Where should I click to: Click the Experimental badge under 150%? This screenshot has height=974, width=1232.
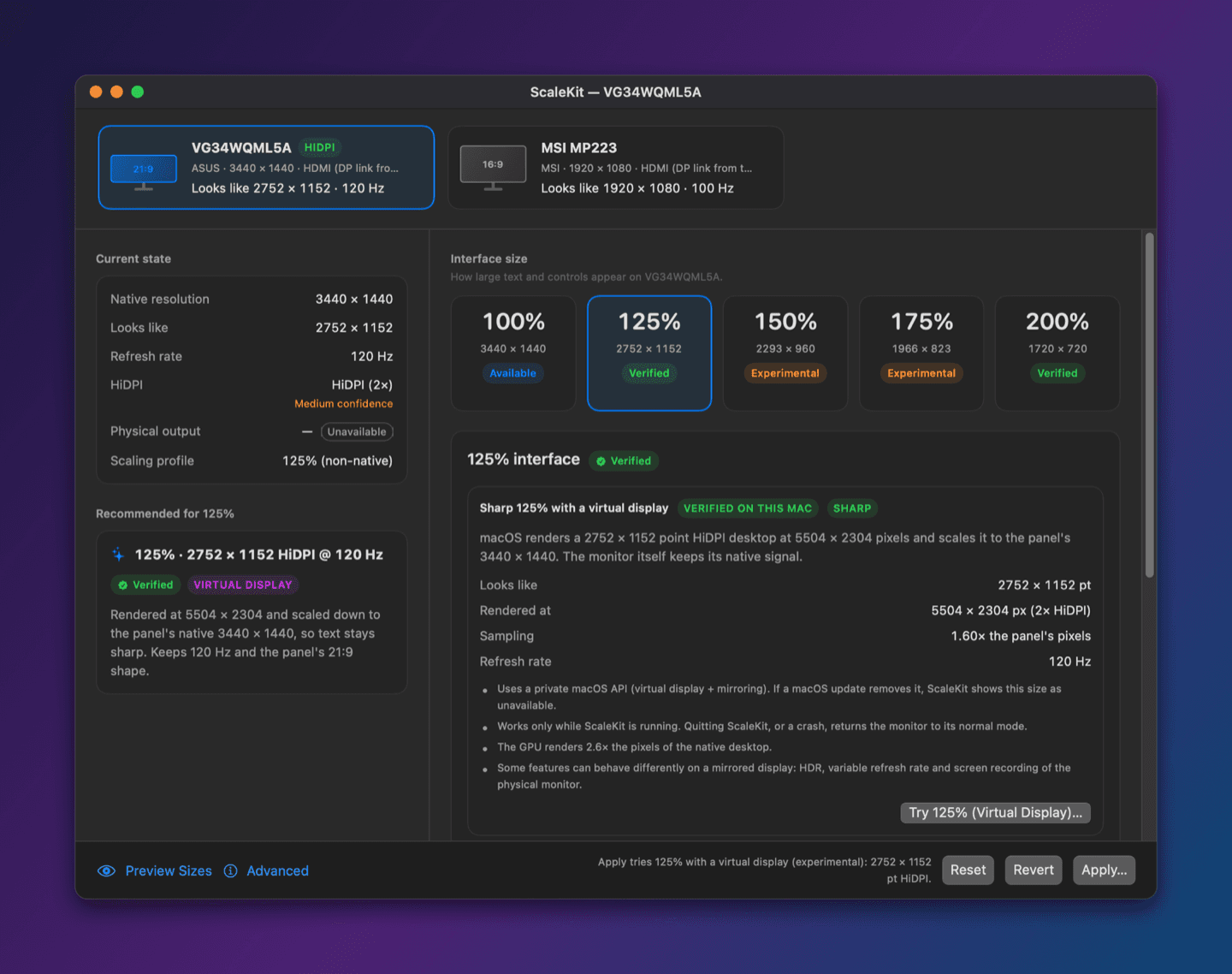point(785,373)
